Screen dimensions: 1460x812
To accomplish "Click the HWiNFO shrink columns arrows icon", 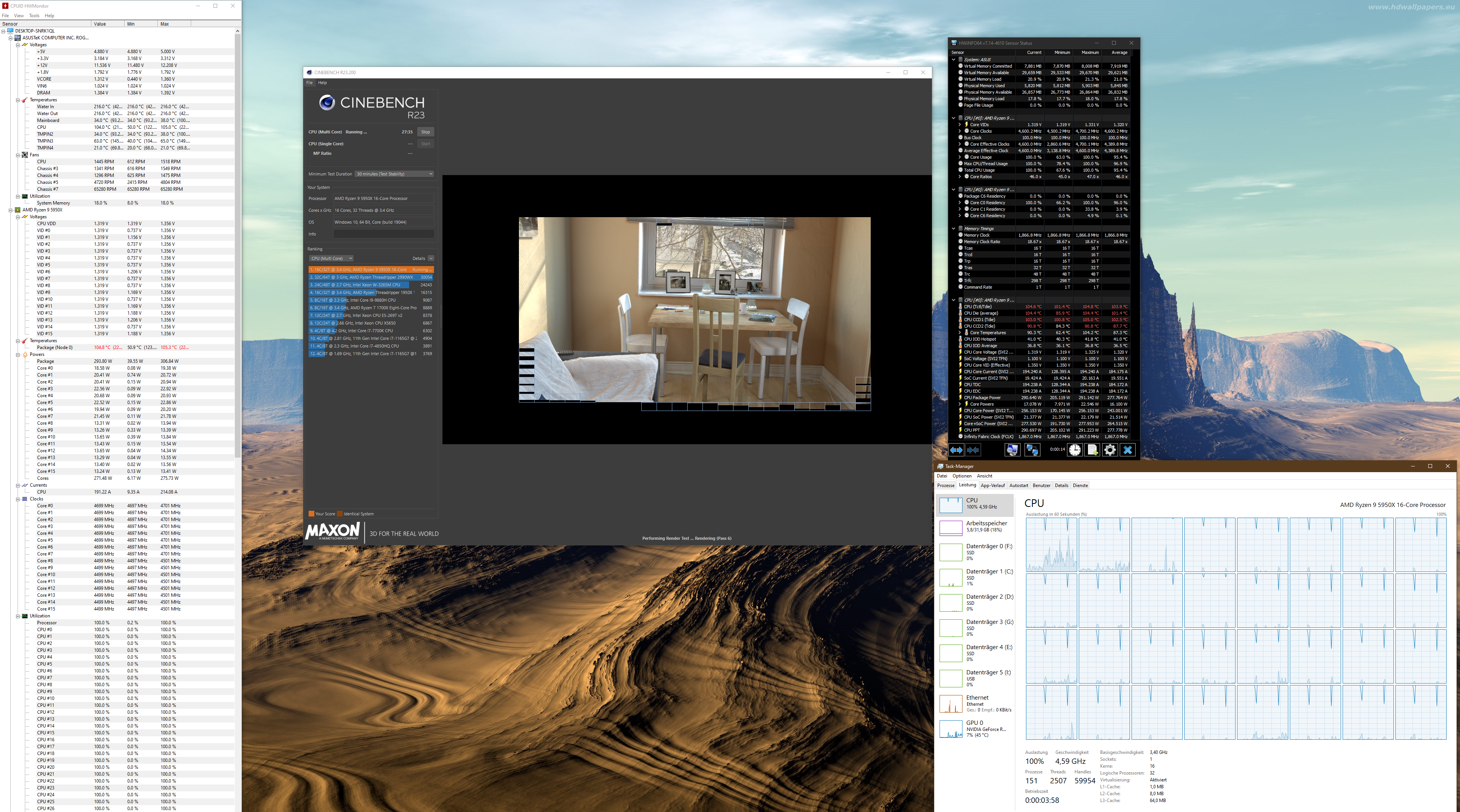I will [972, 450].
